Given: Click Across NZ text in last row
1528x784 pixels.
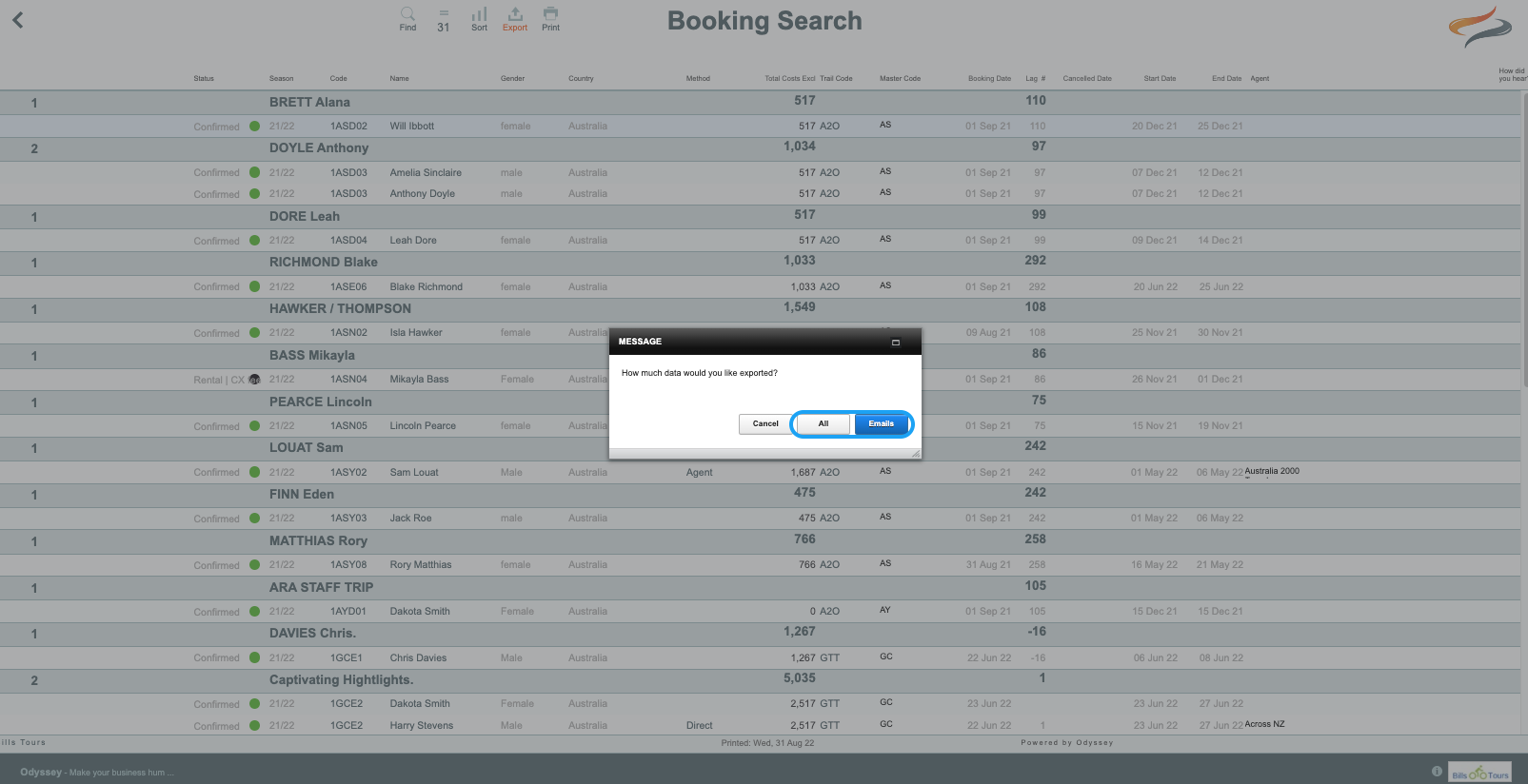Looking at the screenshot, I should (1264, 724).
